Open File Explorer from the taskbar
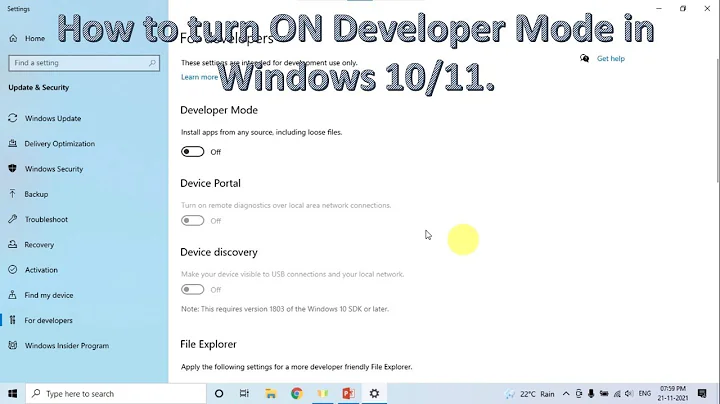Screen dimensions: 720x404 pyautogui.click(x=271, y=394)
